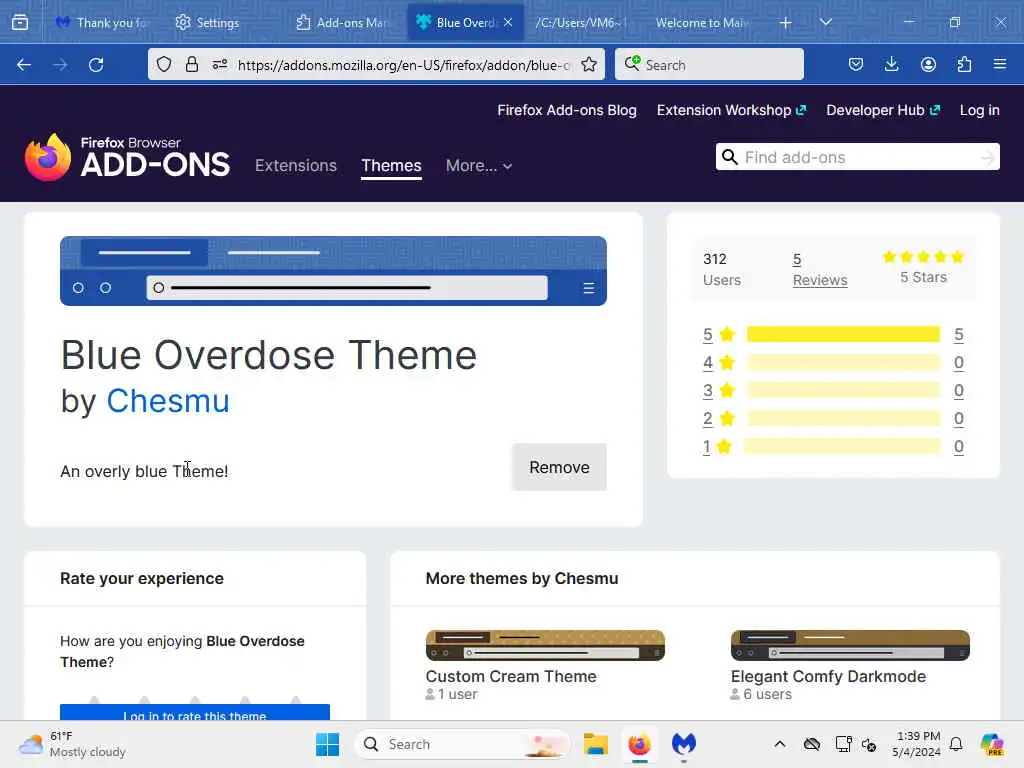The image size is (1024, 768).
Task: Click the Custom Cream Theme title
Action: click(511, 677)
